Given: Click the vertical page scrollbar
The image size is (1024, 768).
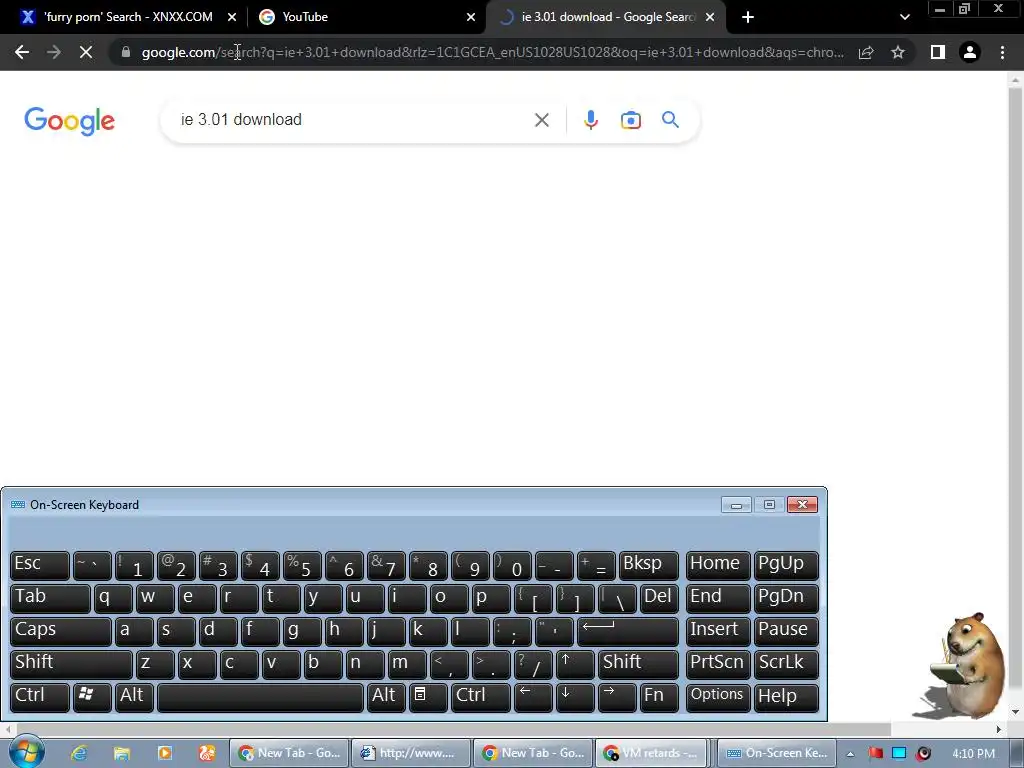Looking at the screenshot, I should [1015, 394].
